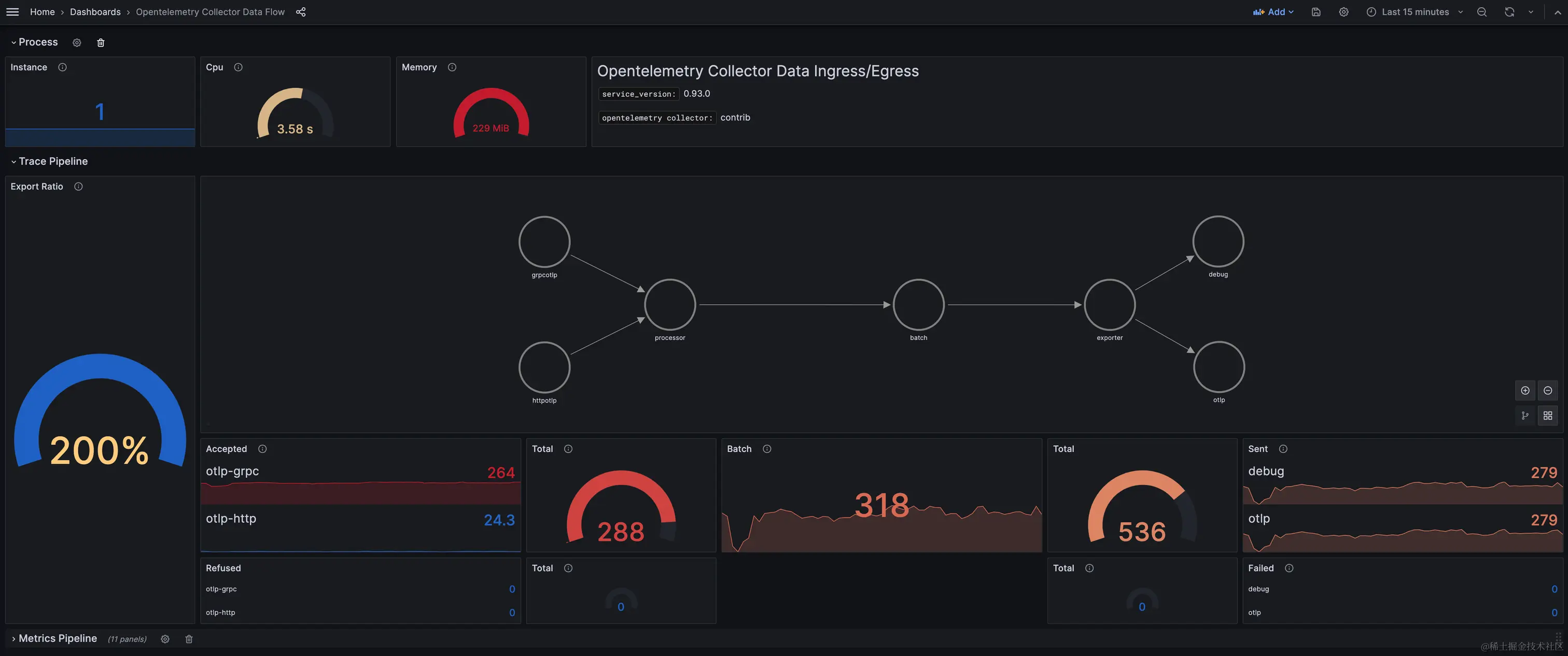Open the refresh interval dropdown arrow
The width and height of the screenshot is (1568, 656).
(x=1530, y=11)
